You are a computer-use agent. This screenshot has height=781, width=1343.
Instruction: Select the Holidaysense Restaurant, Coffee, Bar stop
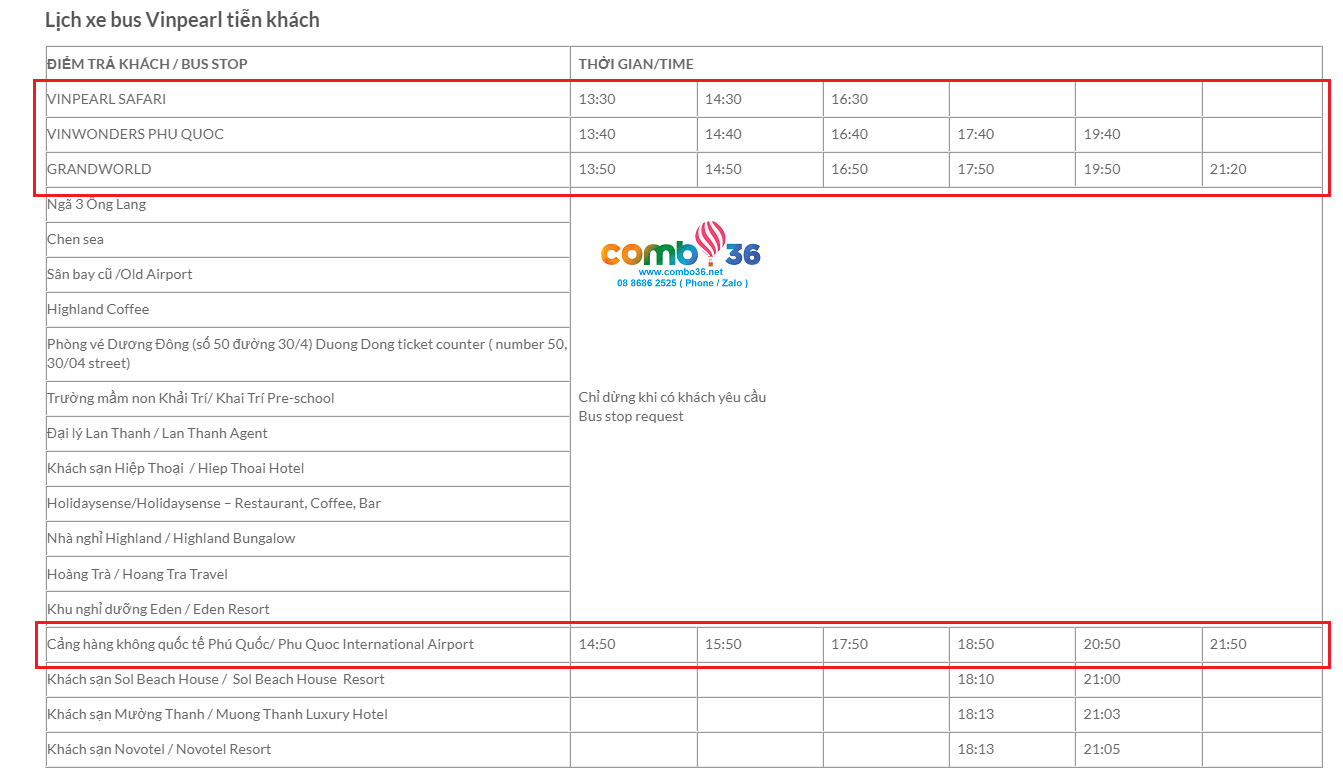[214, 503]
